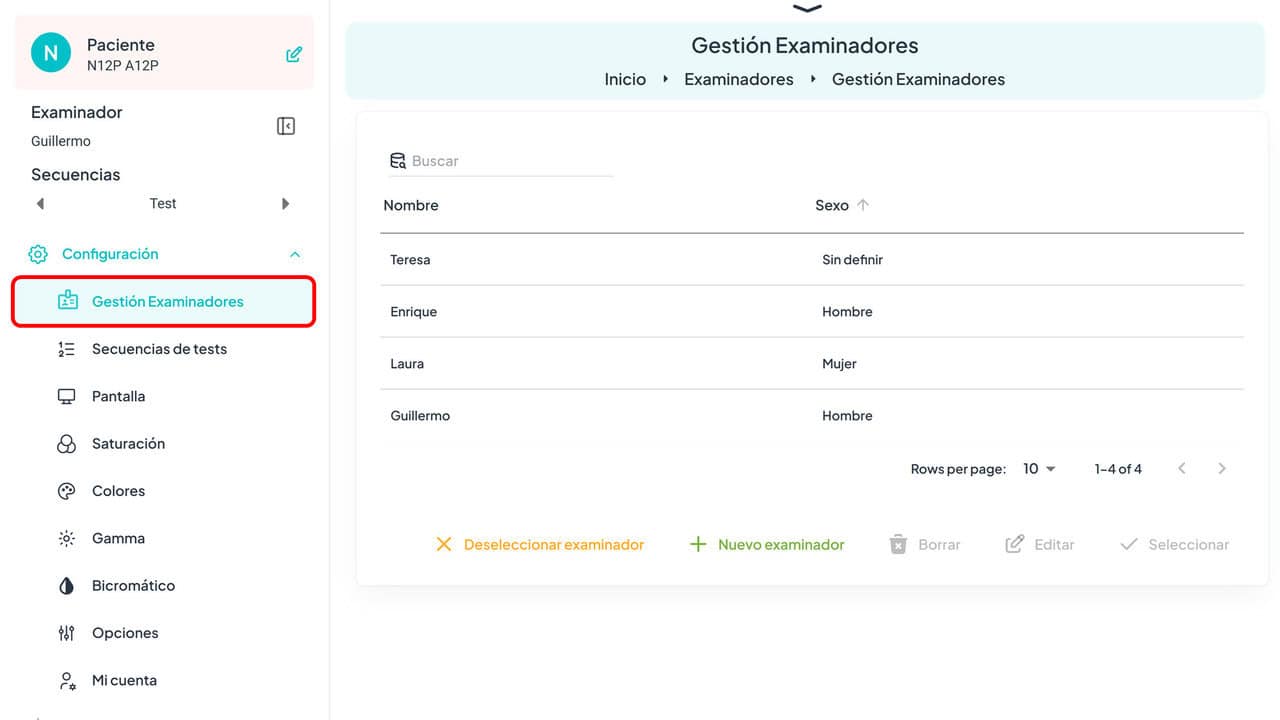This screenshot has height=720, width=1280.
Task: Follow the Inicio breadcrumb link
Action: pos(625,79)
